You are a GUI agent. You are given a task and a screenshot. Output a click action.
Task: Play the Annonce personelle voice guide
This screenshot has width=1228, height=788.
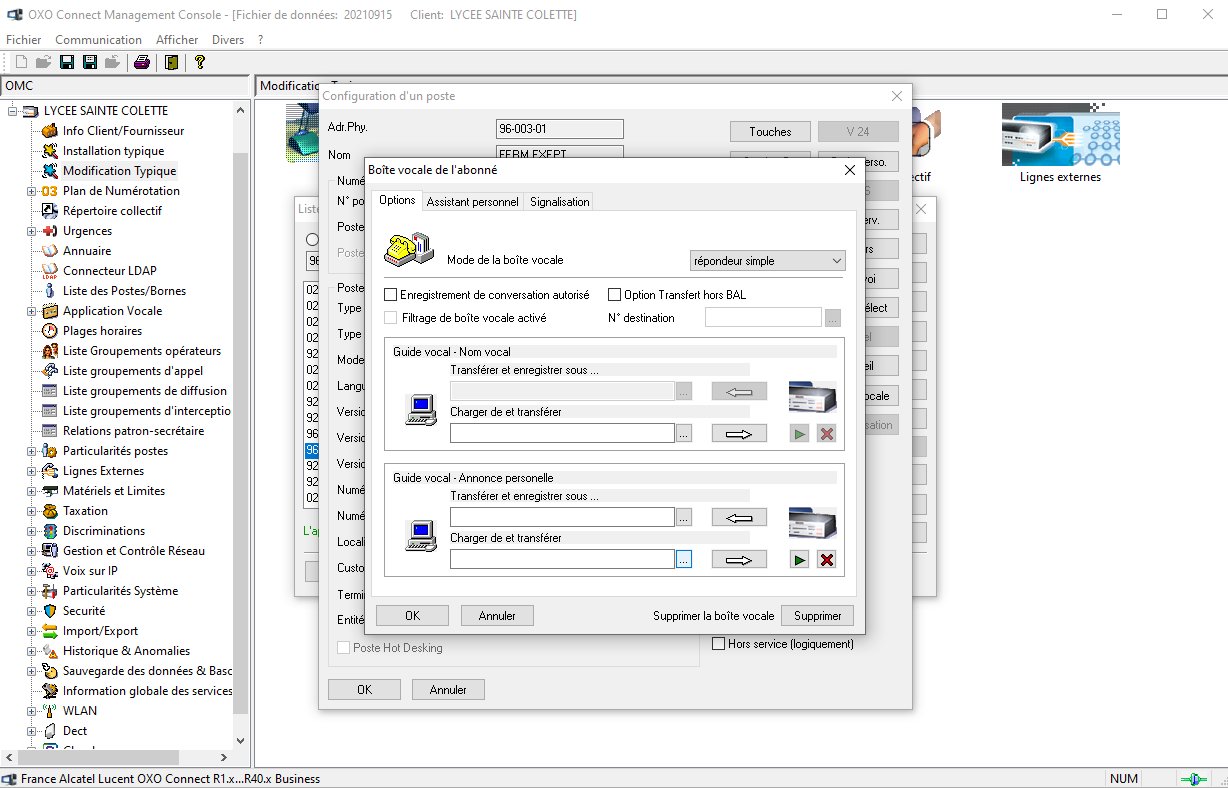point(799,560)
